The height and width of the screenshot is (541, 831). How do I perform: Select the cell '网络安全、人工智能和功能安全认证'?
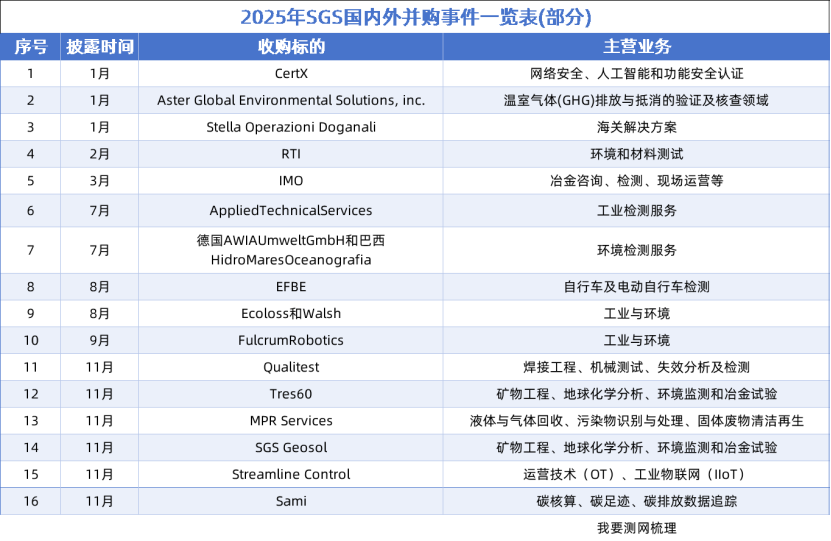point(636,74)
